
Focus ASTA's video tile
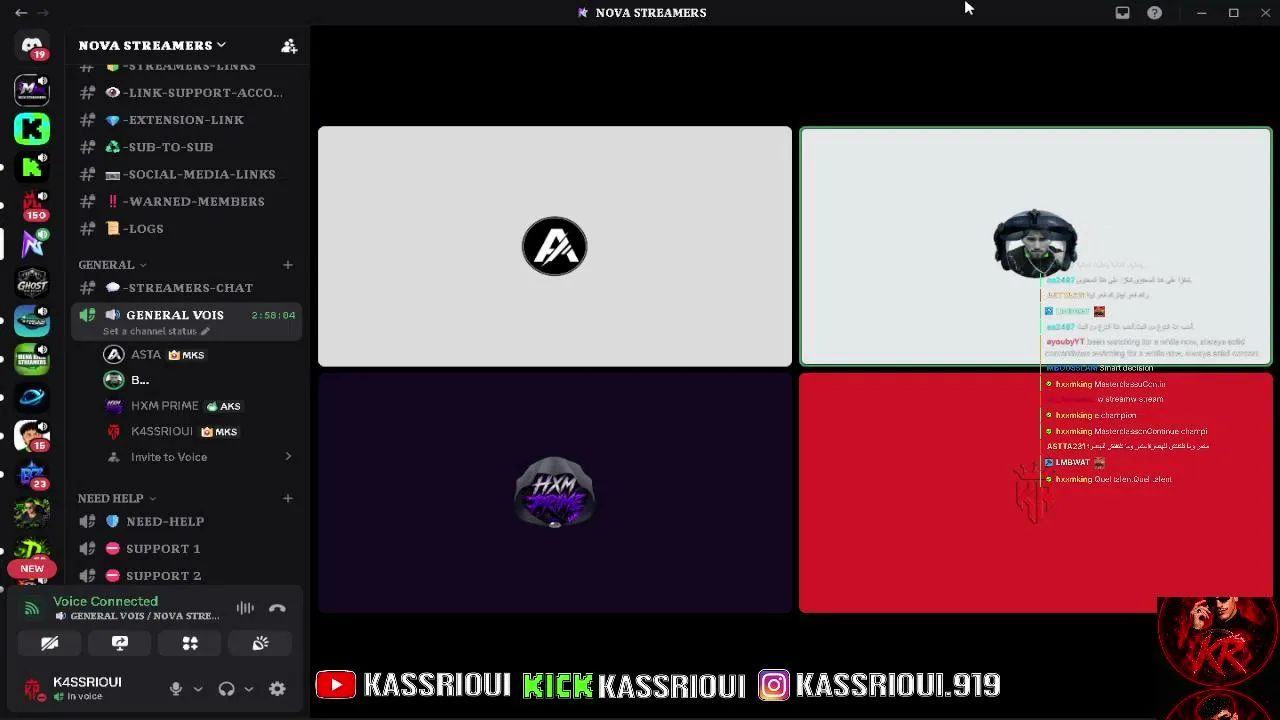(555, 246)
